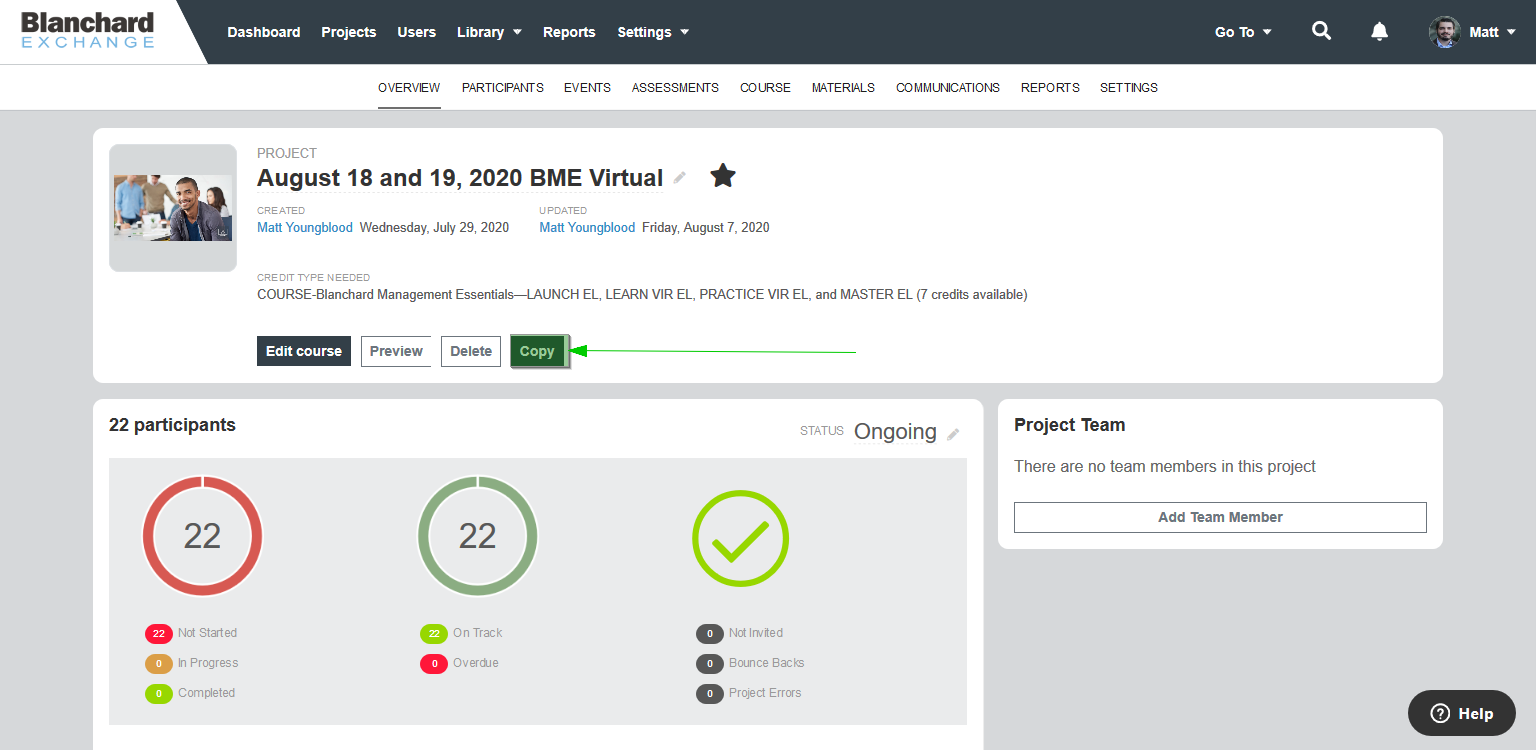Open Matt Youngblood link under CREATED
Viewport: 1536px width, 750px height.
[x=305, y=228]
